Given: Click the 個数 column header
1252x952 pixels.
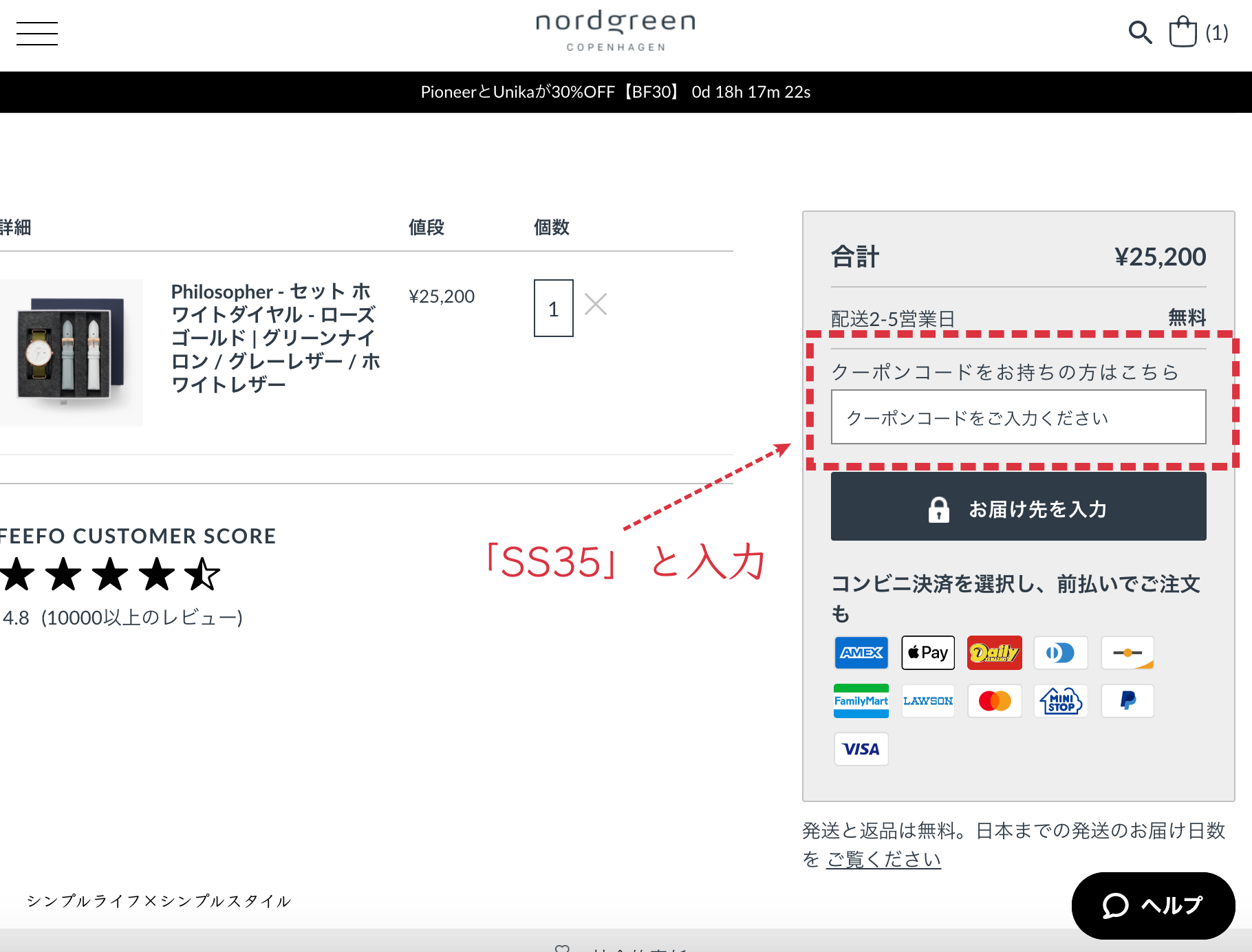Looking at the screenshot, I should tap(552, 227).
